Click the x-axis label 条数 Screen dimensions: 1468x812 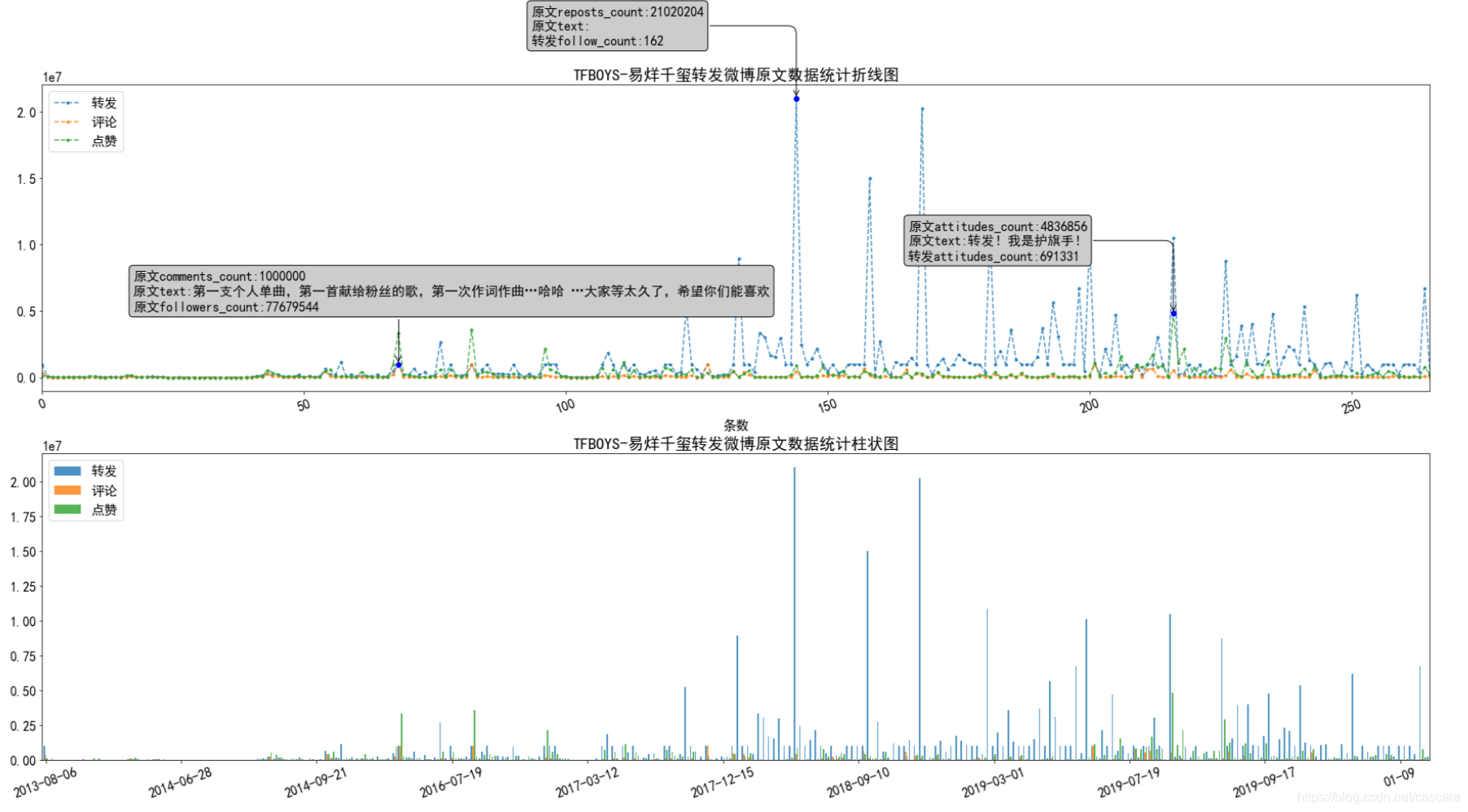[x=736, y=425]
